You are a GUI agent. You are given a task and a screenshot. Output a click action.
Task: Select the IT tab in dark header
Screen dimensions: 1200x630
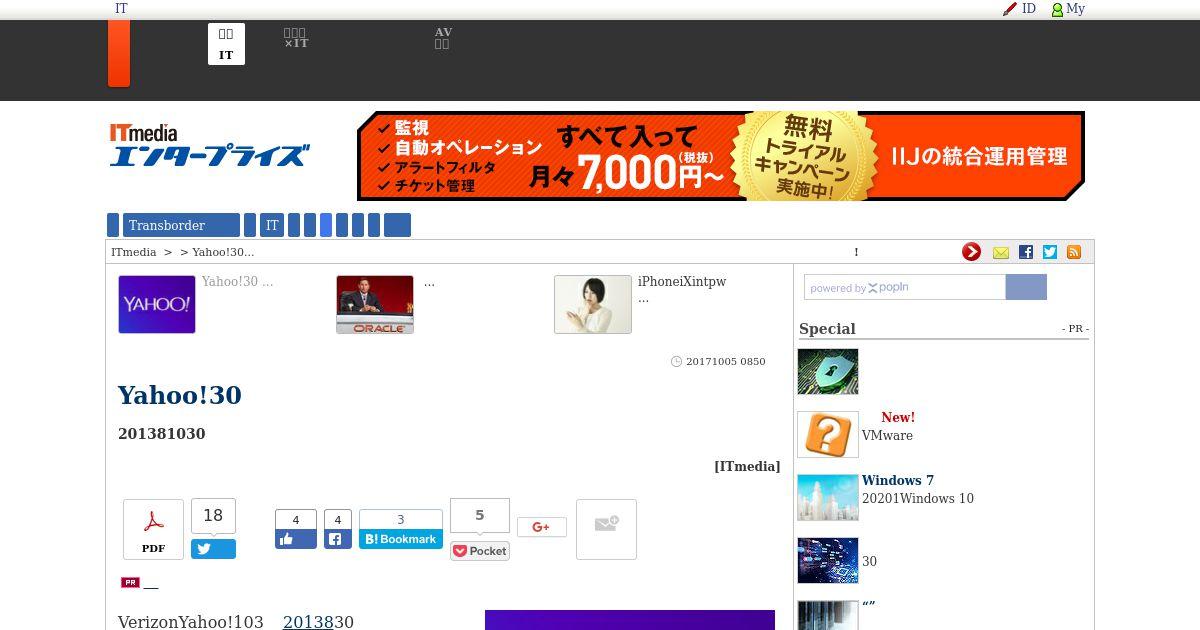point(226,44)
